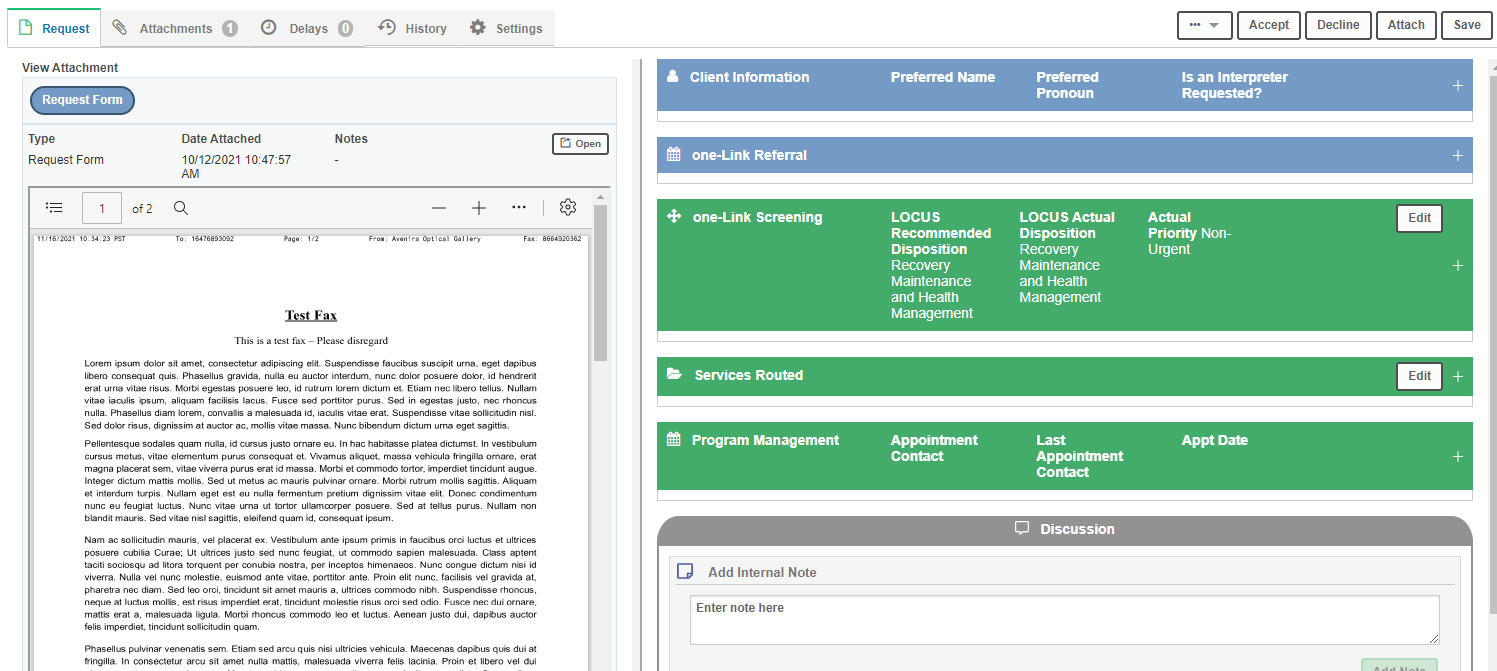Click the Client Information person icon
1497x671 pixels.
674,76
